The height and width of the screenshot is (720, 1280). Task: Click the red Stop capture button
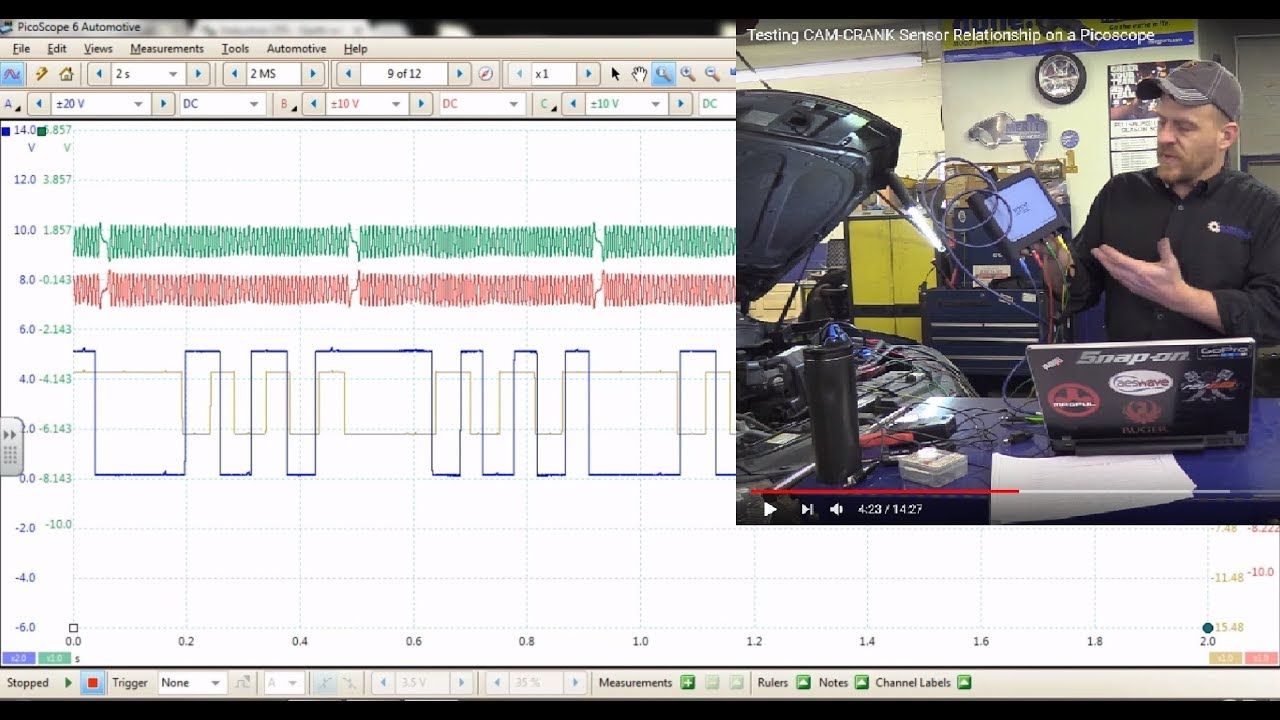point(93,683)
